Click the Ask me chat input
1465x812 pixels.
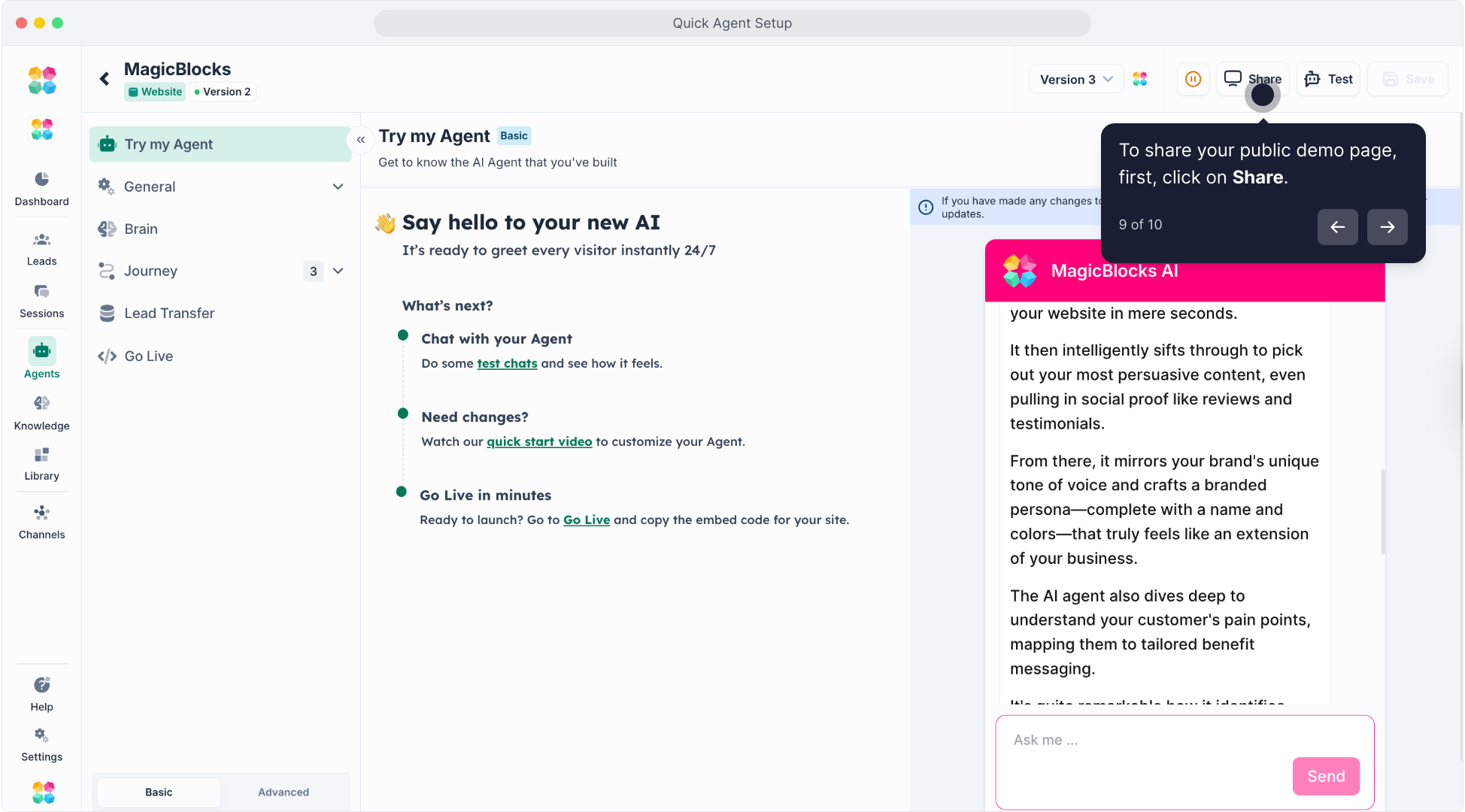pyautogui.click(x=1143, y=741)
